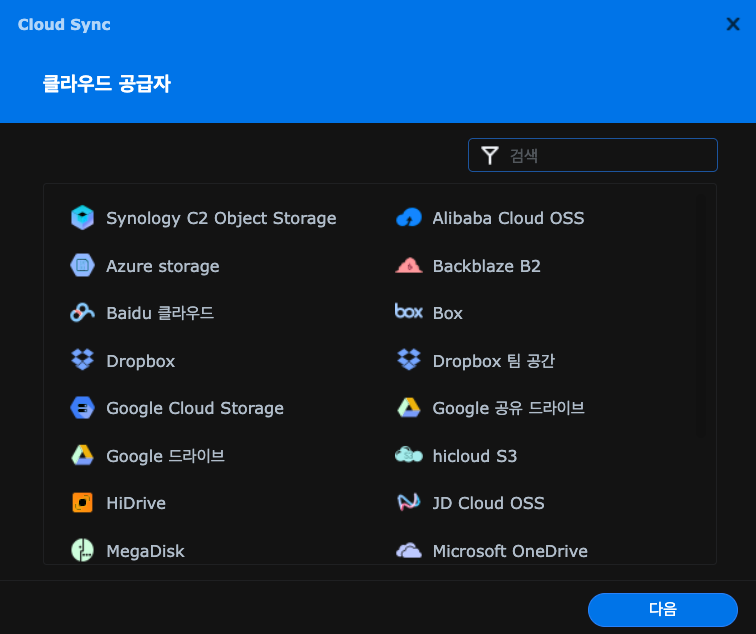Screen dimensions: 756x634
Task: Click the Alibaba Cloud OSS icon
Action: [408, 218]
